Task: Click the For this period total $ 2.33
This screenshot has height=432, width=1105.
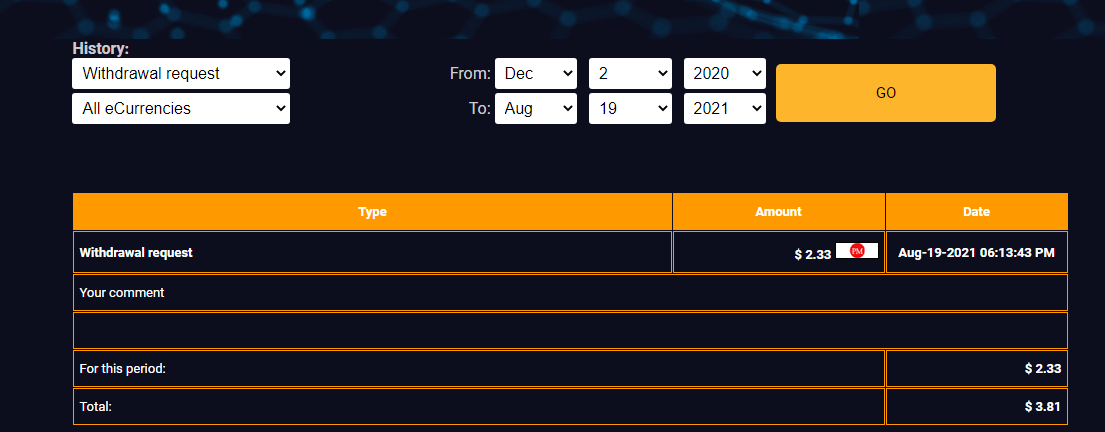Action: 1043,369
